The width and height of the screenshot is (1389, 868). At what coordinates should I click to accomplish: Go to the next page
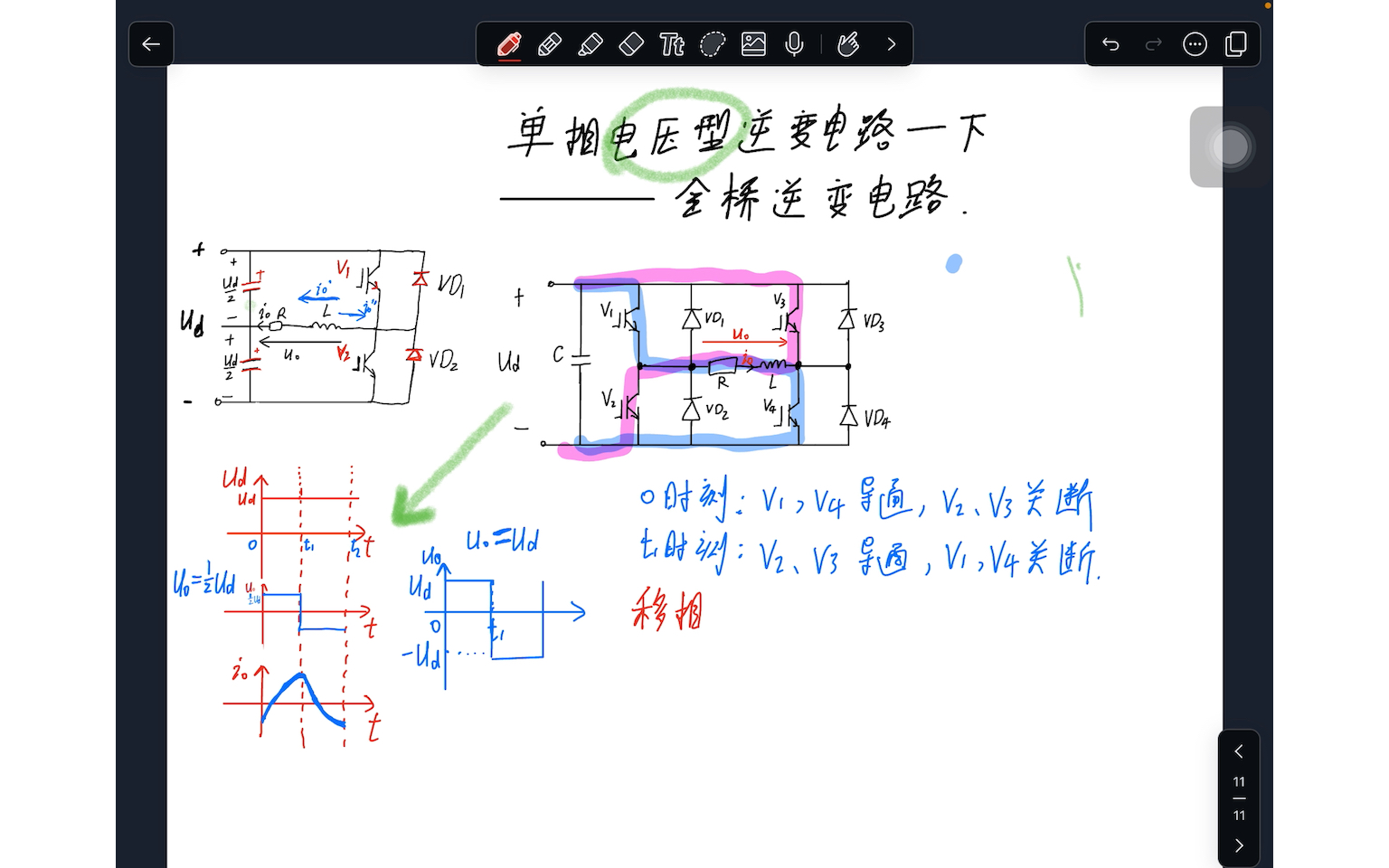[x=1239, y=845]
